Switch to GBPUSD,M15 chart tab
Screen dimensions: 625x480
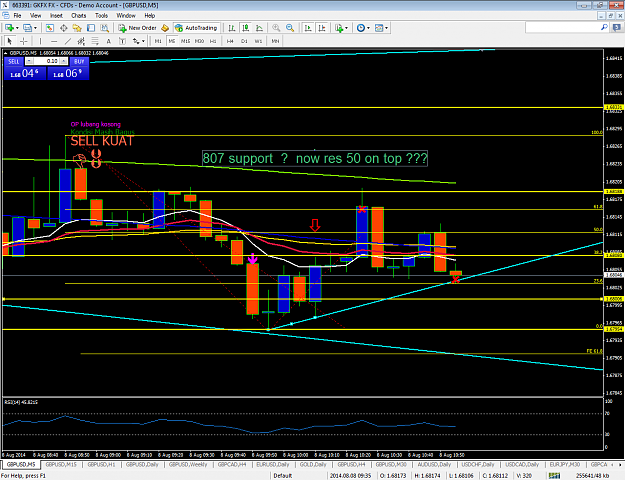click(x=61, y=465)
